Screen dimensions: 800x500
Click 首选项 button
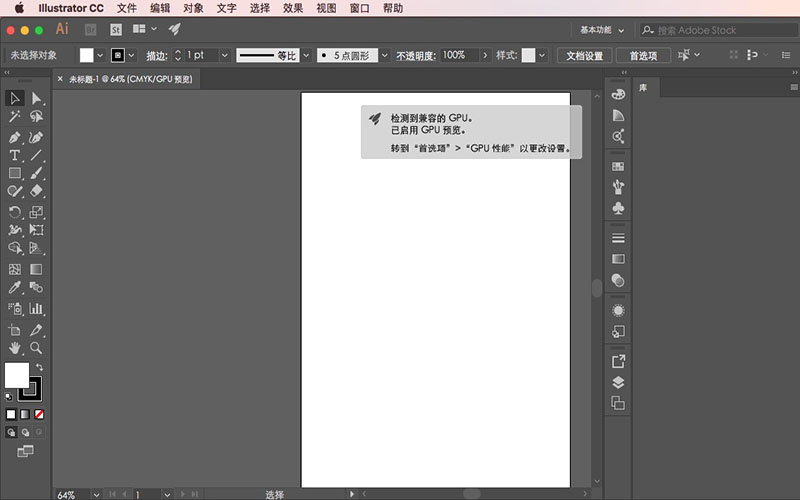click(x=643, y=55)
